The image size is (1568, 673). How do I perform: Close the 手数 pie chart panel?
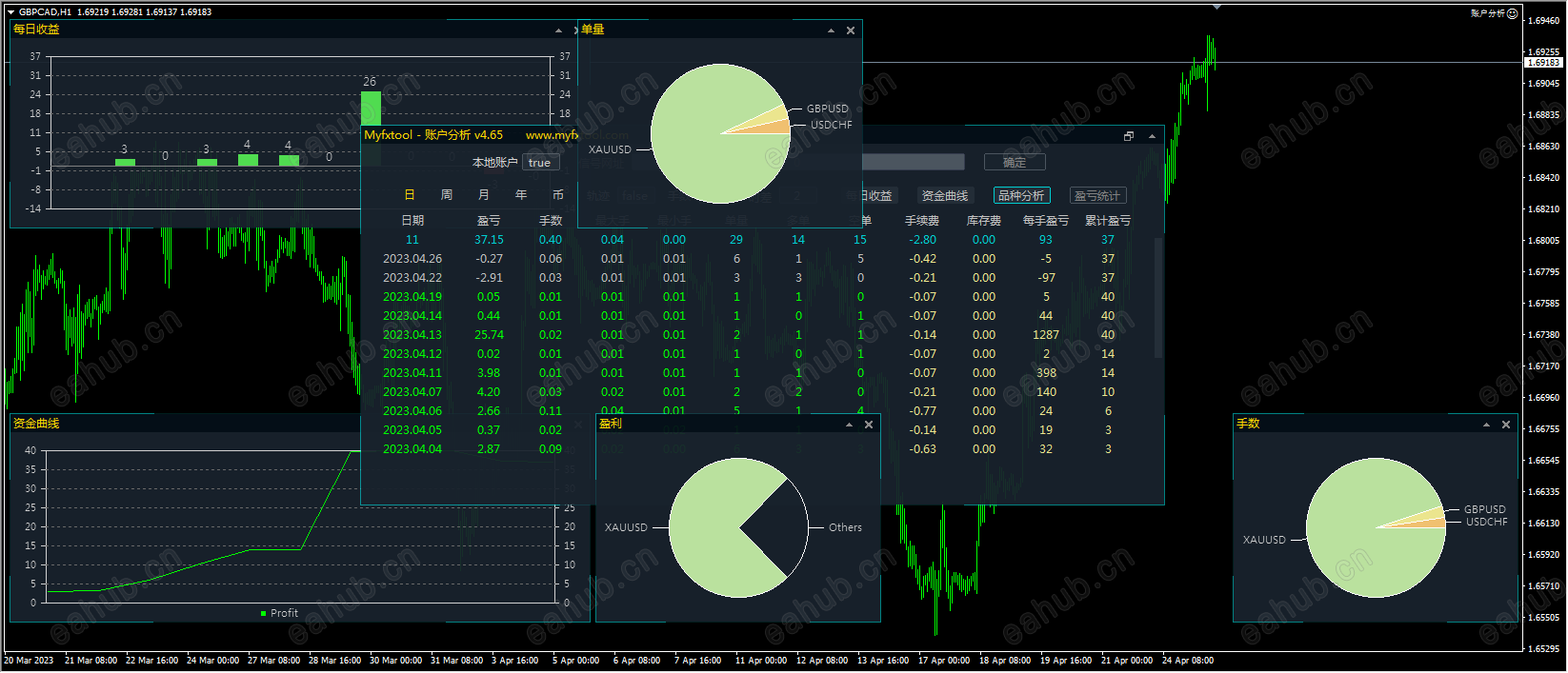pyautogui.click(x=1506, y=425)
